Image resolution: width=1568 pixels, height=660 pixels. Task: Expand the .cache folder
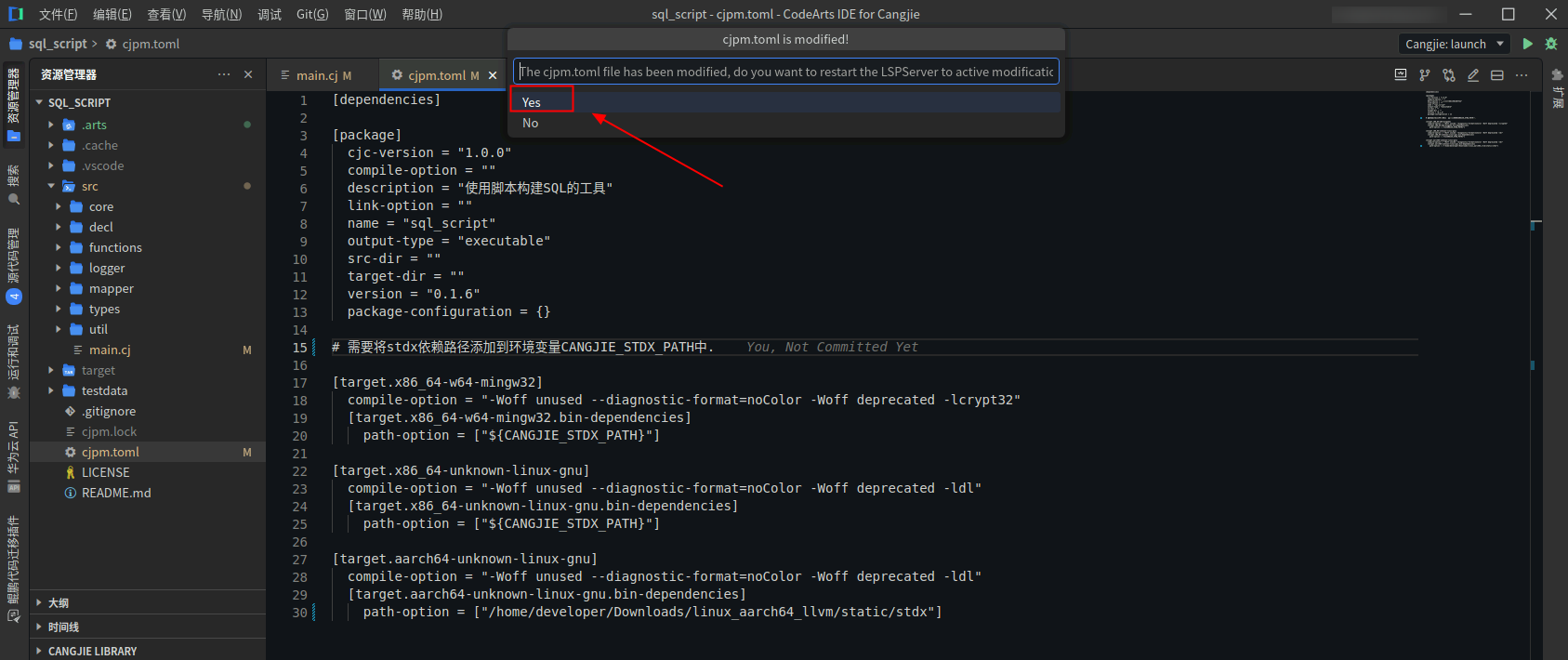tap(51, 145)
